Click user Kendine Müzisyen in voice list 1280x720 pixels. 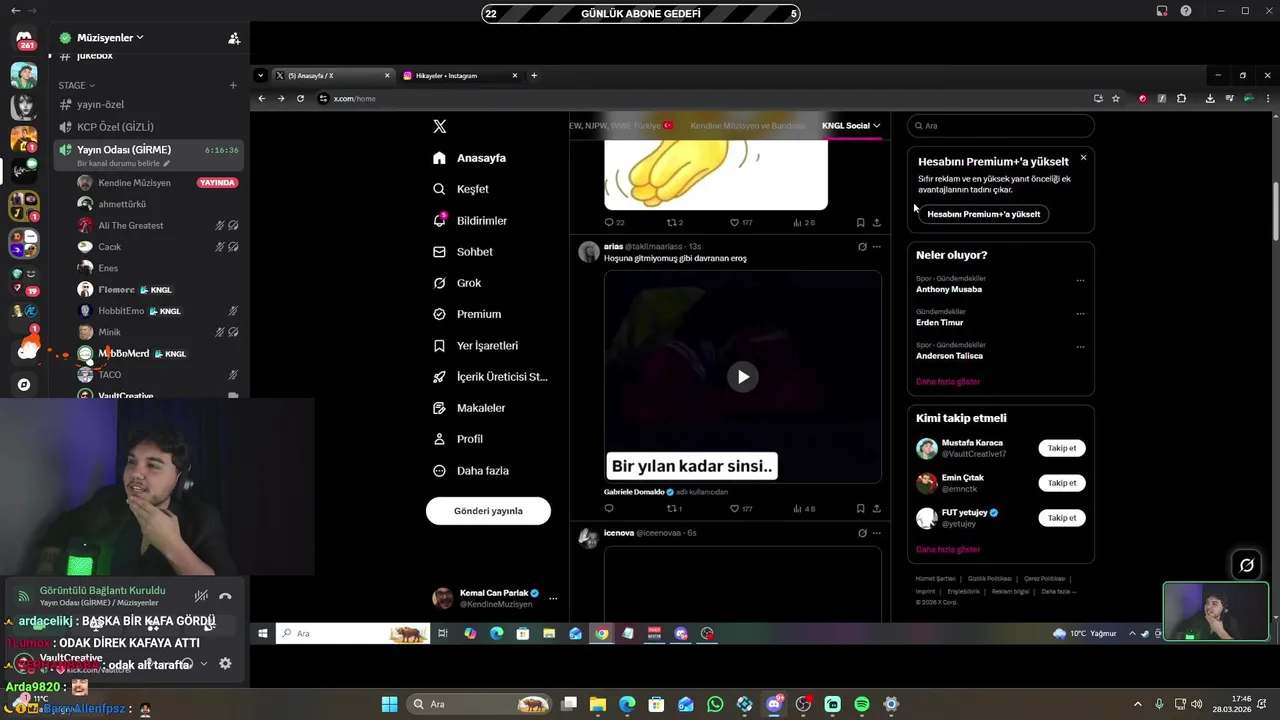tap(134, 183)
